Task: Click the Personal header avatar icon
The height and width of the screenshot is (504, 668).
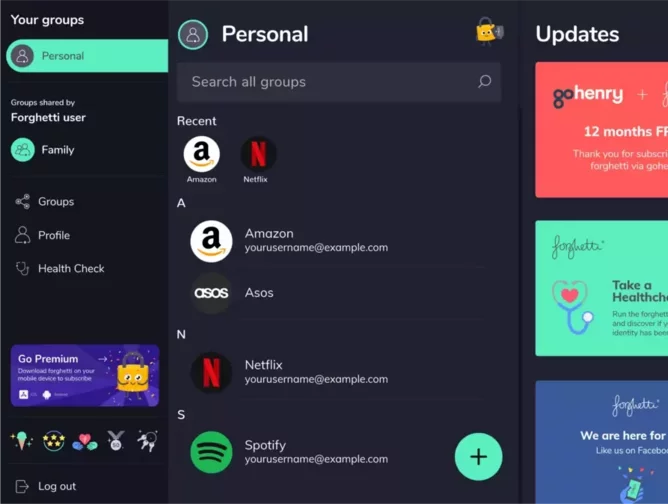Action: [193, 35]
